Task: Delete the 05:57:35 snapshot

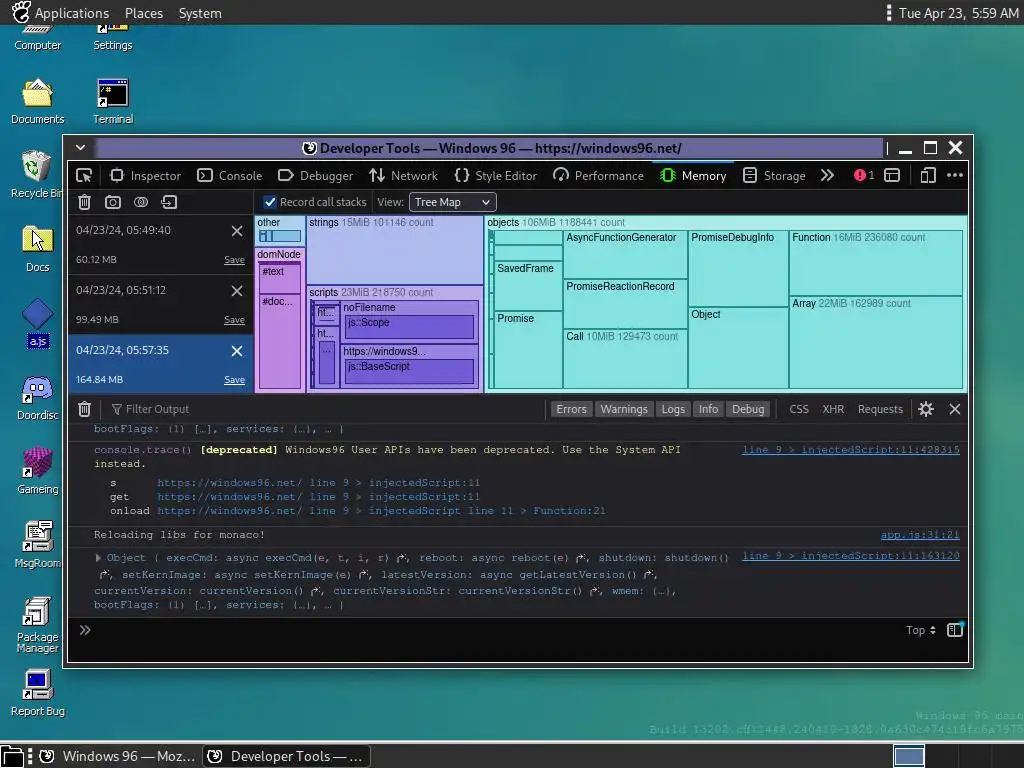Action: pos(237,351)
